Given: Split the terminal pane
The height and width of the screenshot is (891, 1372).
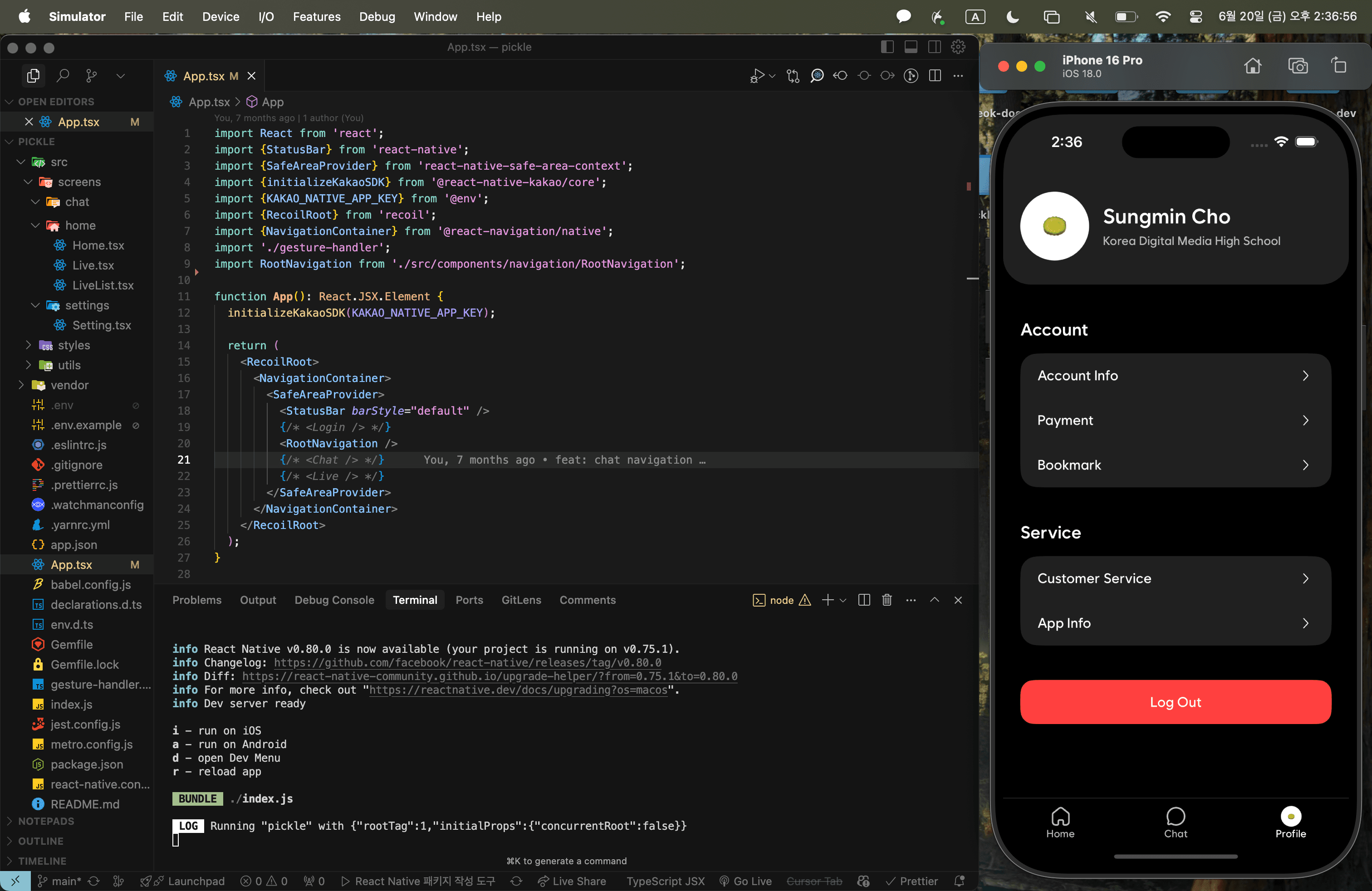Looking at the screenshot, I should [864, 601].
